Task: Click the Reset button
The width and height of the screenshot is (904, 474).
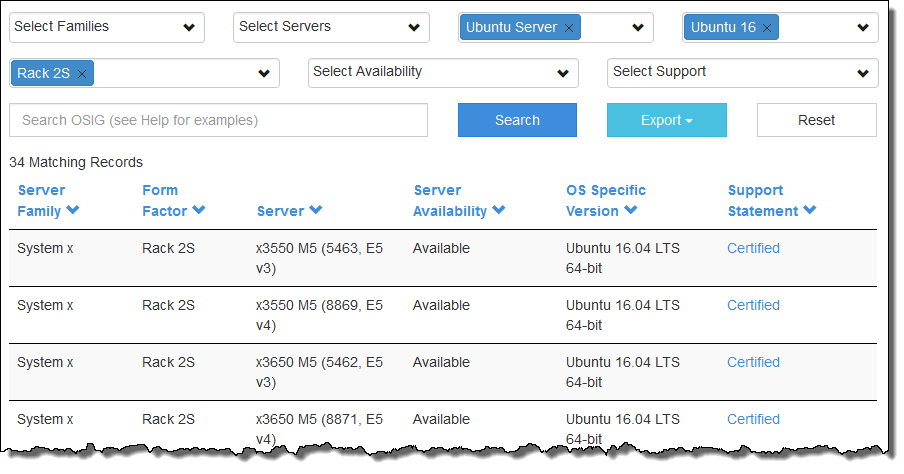Action: (x=816, y=120)
